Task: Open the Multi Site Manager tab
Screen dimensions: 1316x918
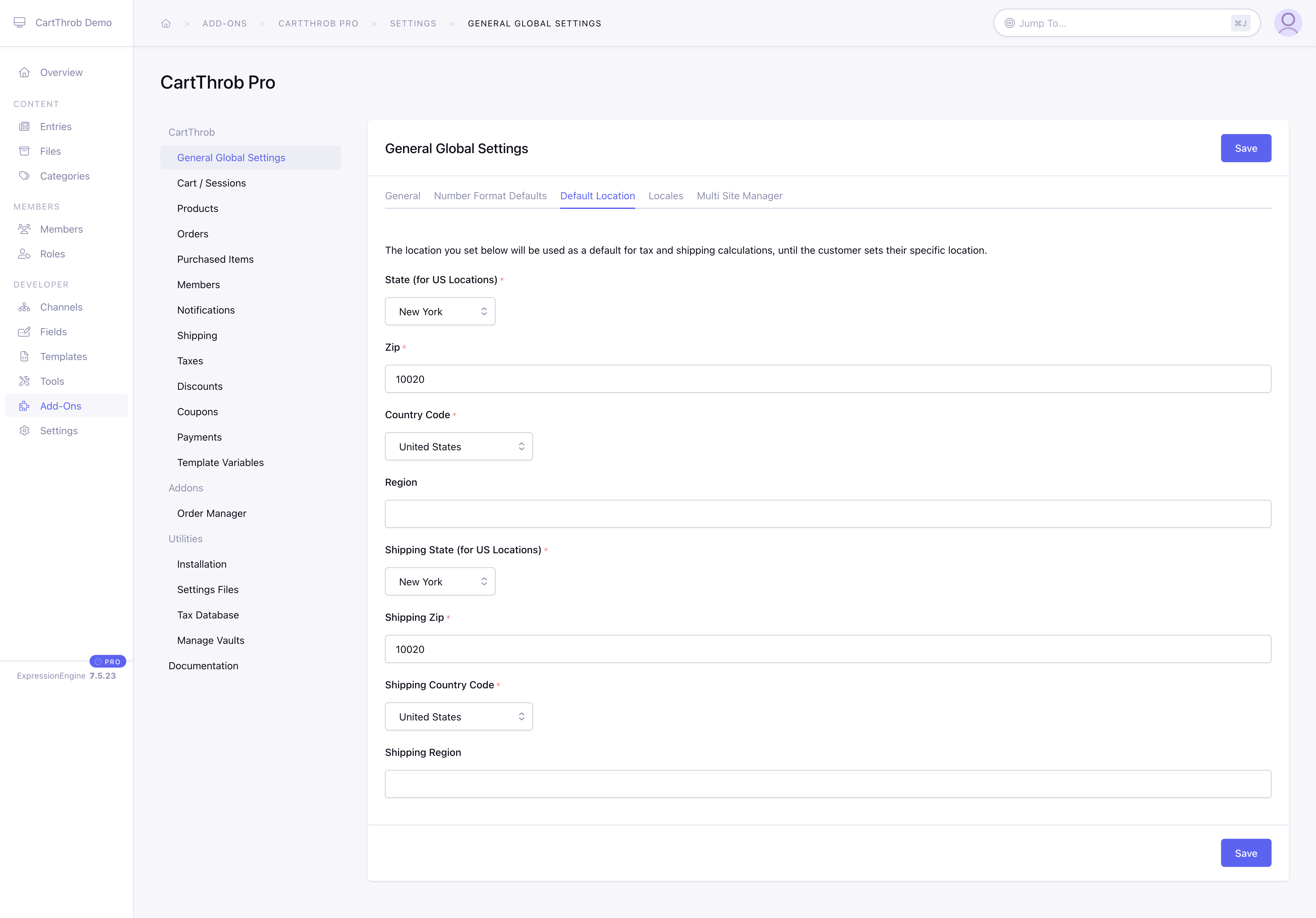Action: click(x=740, y=196)
